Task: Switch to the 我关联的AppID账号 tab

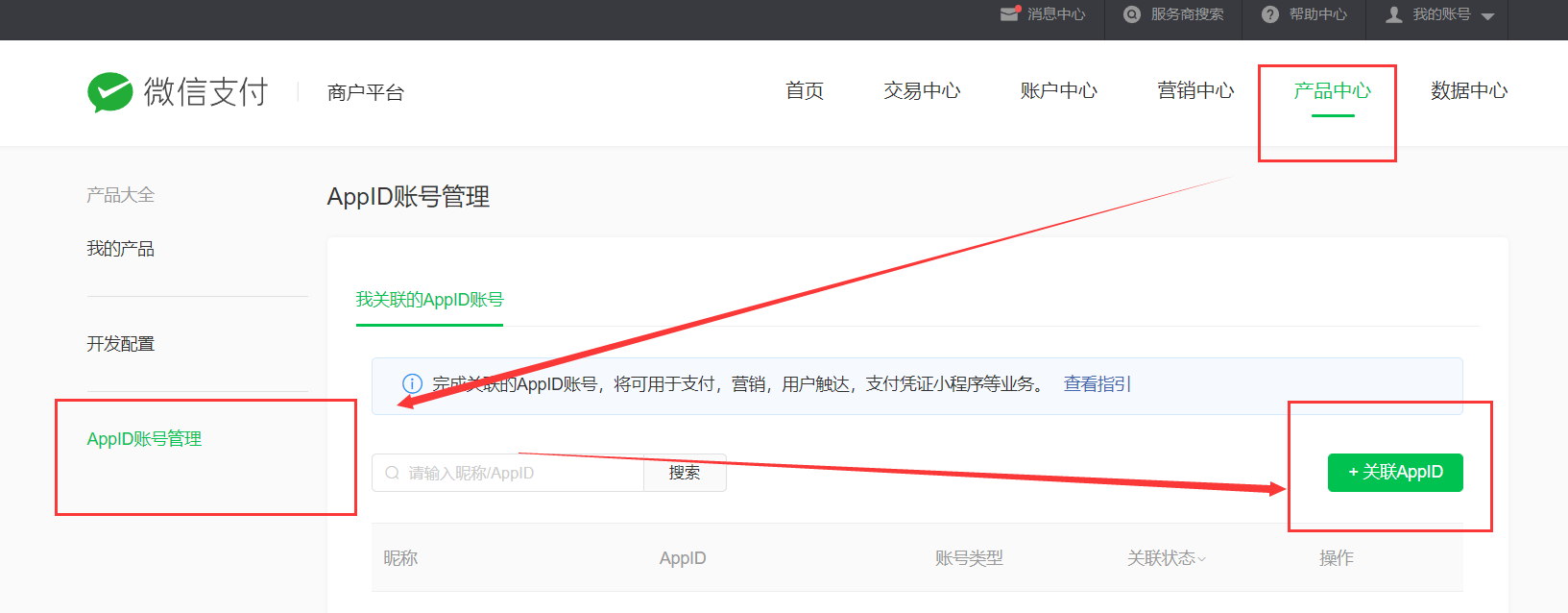Action: [x=429, y=300]
